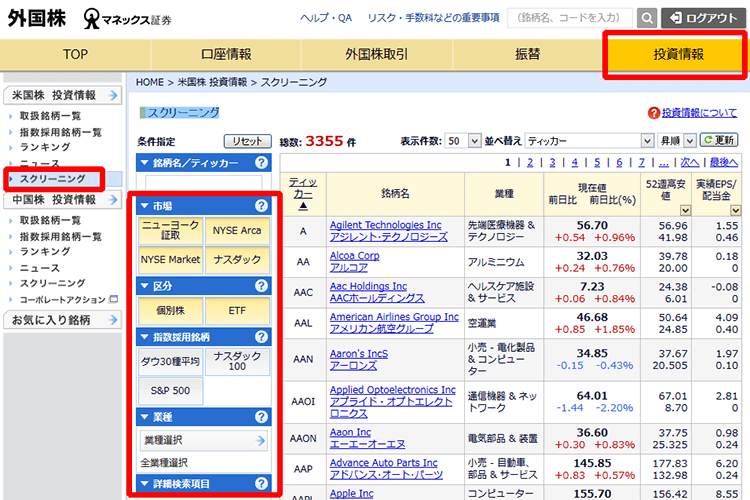Collapse the 市場 section header
Screen dimensions: 750x500
point(204,206)
